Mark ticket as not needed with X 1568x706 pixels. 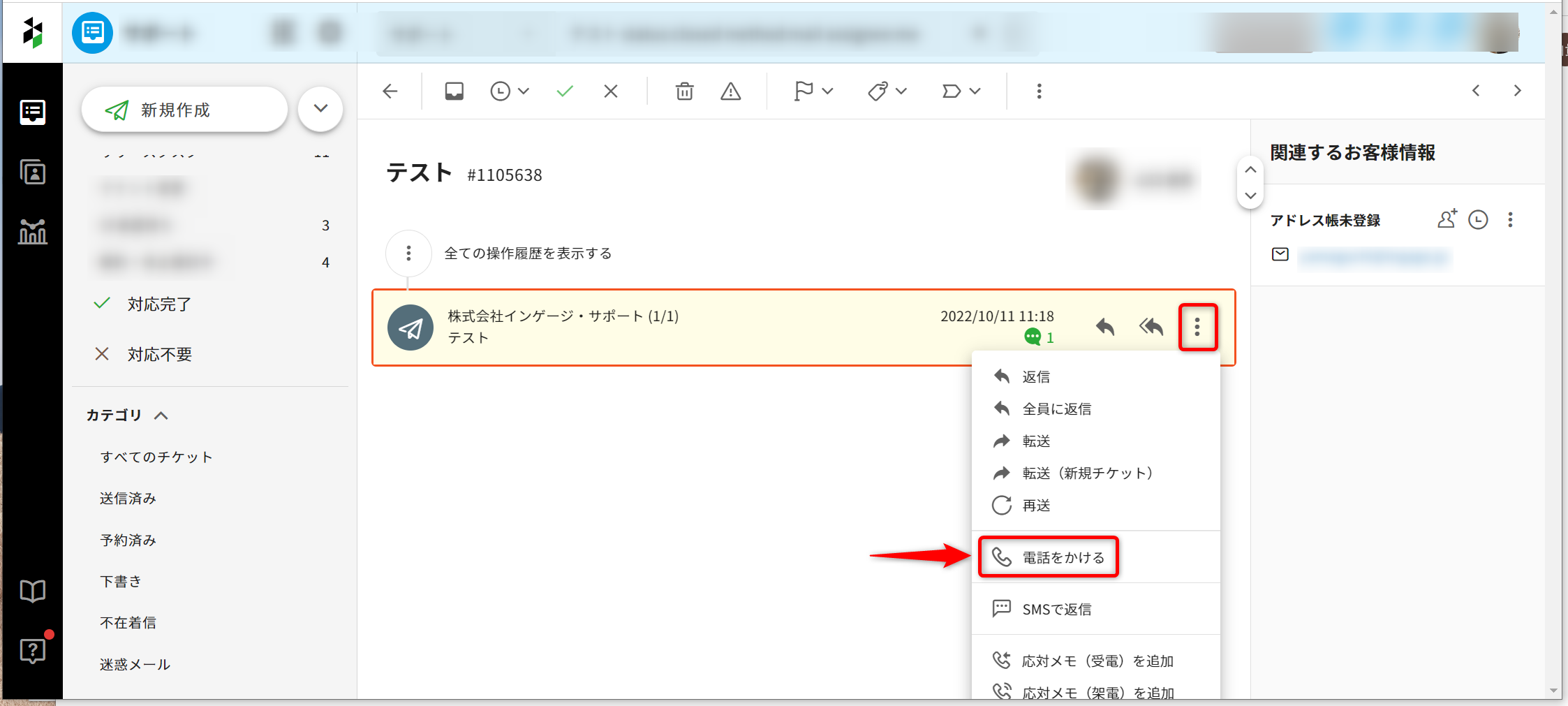pyautogui.click(x=611, y=91)
